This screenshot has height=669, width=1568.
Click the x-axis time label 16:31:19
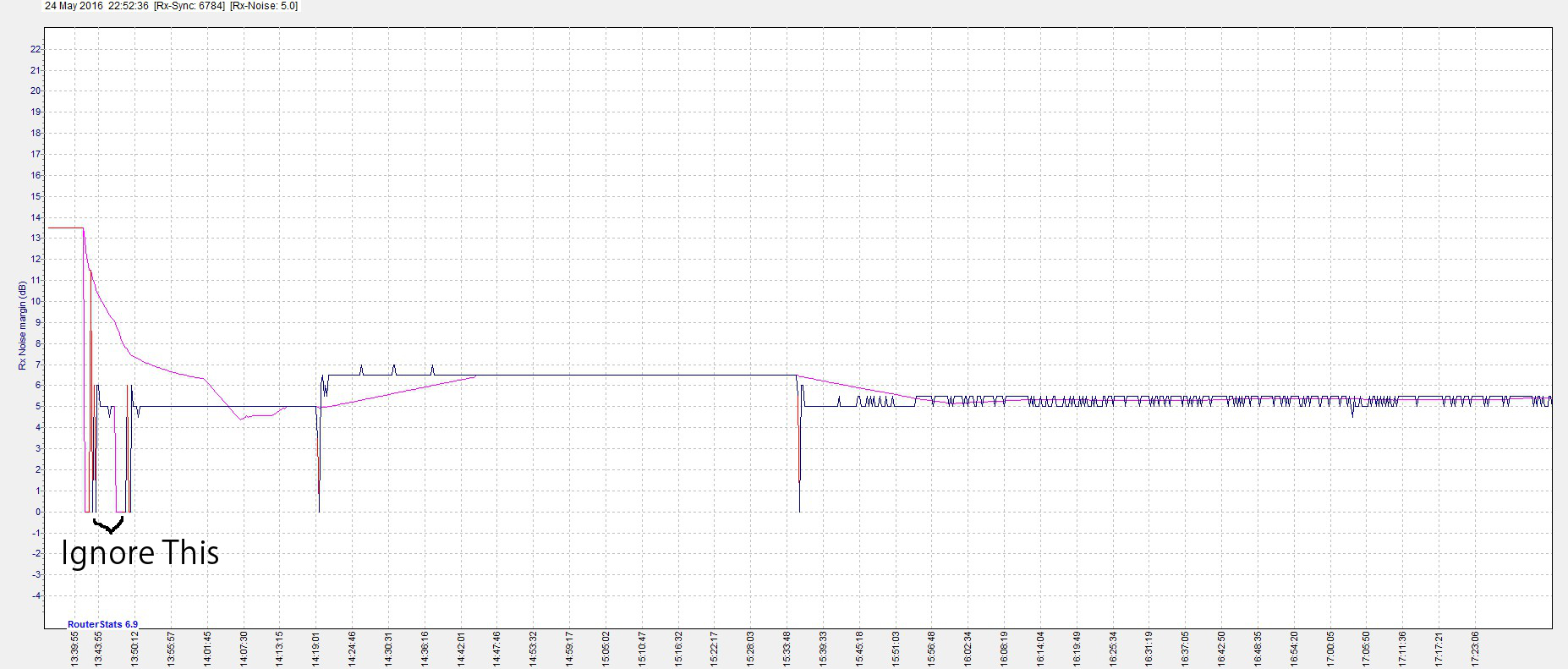tap(1150, 650)
